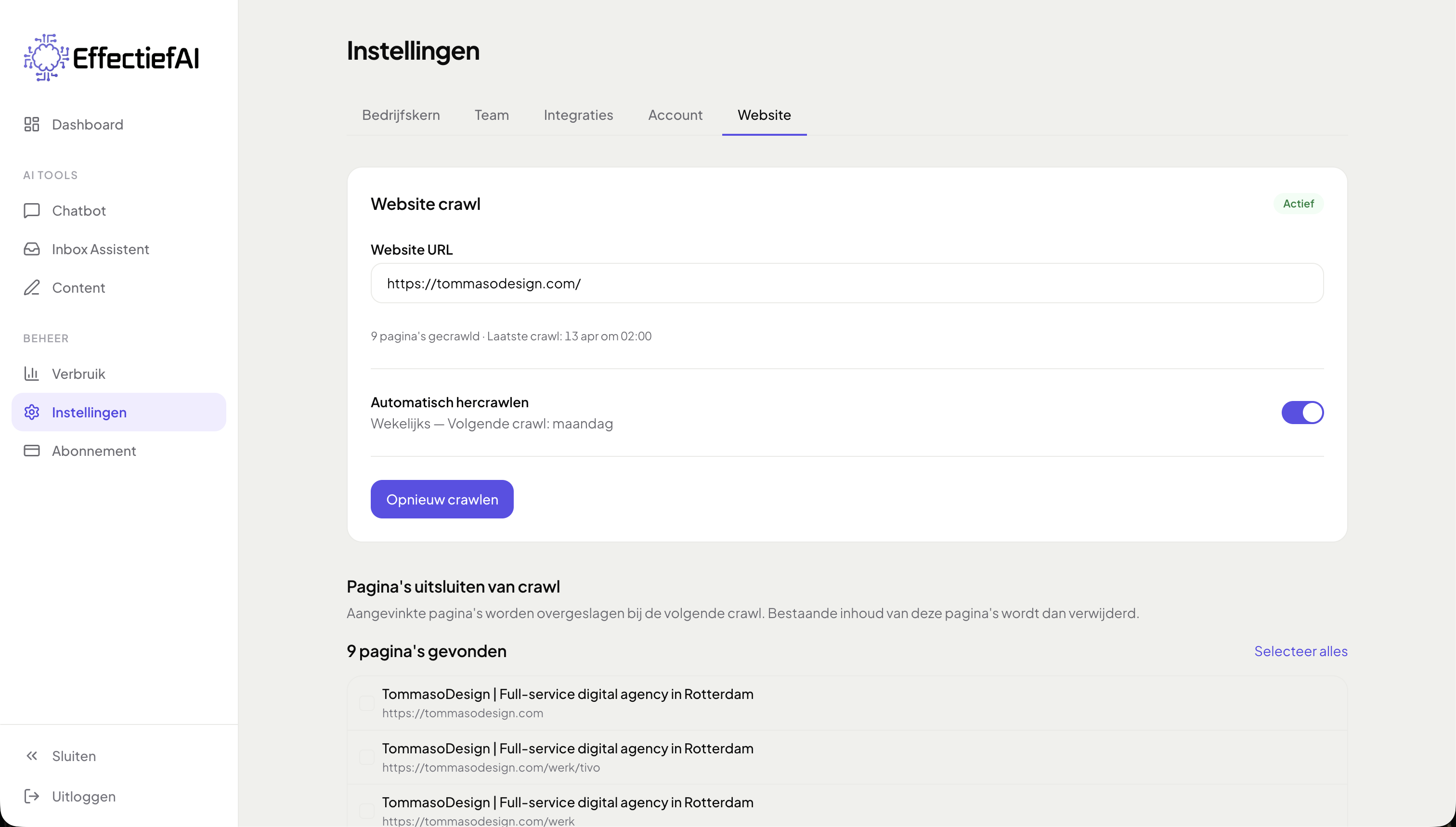Focus the Website URL input field
The height and width of the screenshot is (827, 1456).
coord(846,284)
